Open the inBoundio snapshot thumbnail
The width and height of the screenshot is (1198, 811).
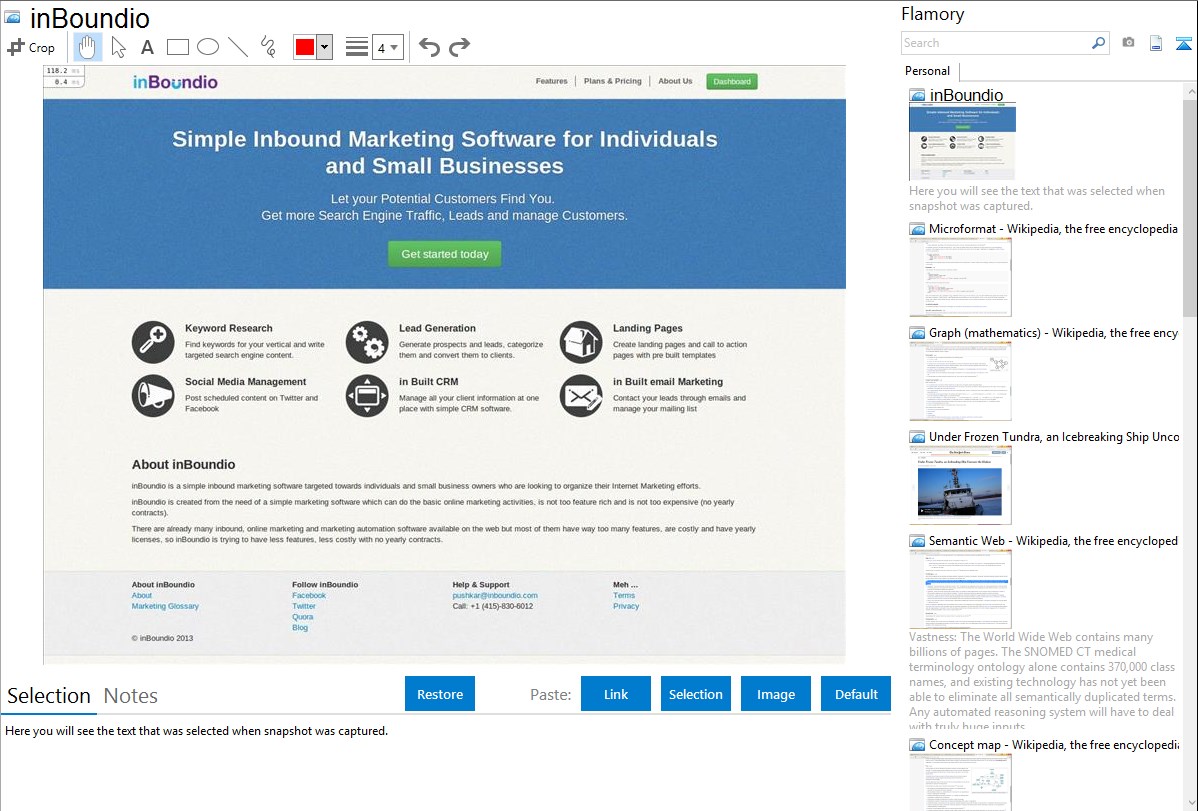[963, 143]
